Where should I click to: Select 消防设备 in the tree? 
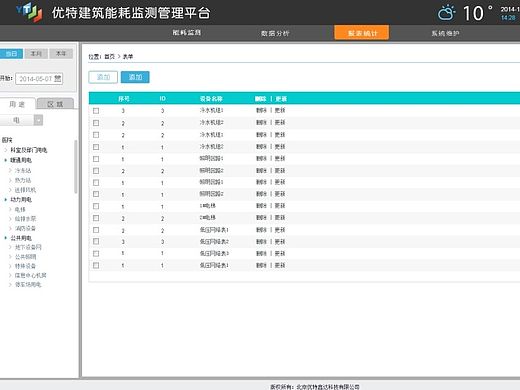(x=25, y=228)
